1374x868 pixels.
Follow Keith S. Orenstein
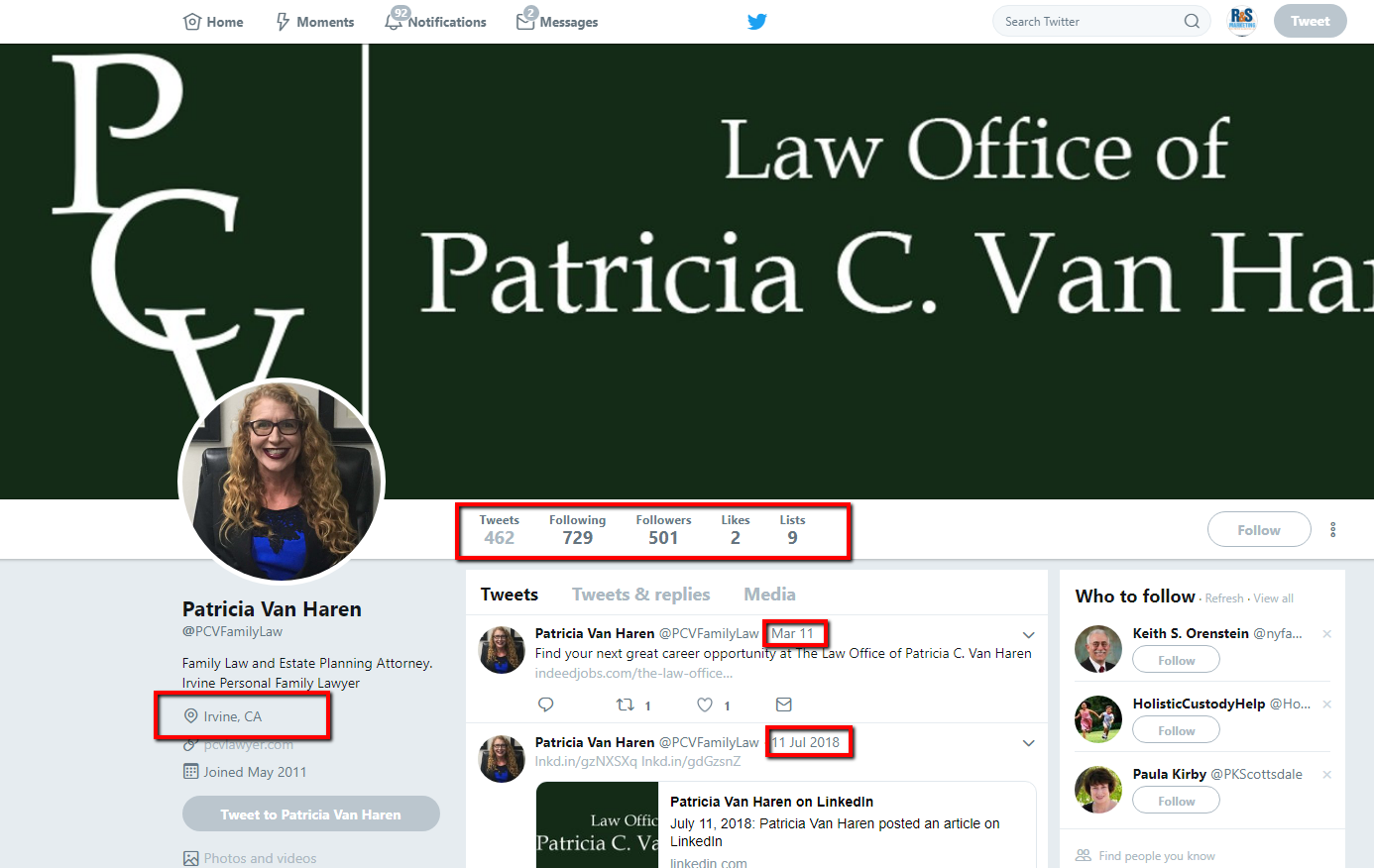tap(1177, 660)
